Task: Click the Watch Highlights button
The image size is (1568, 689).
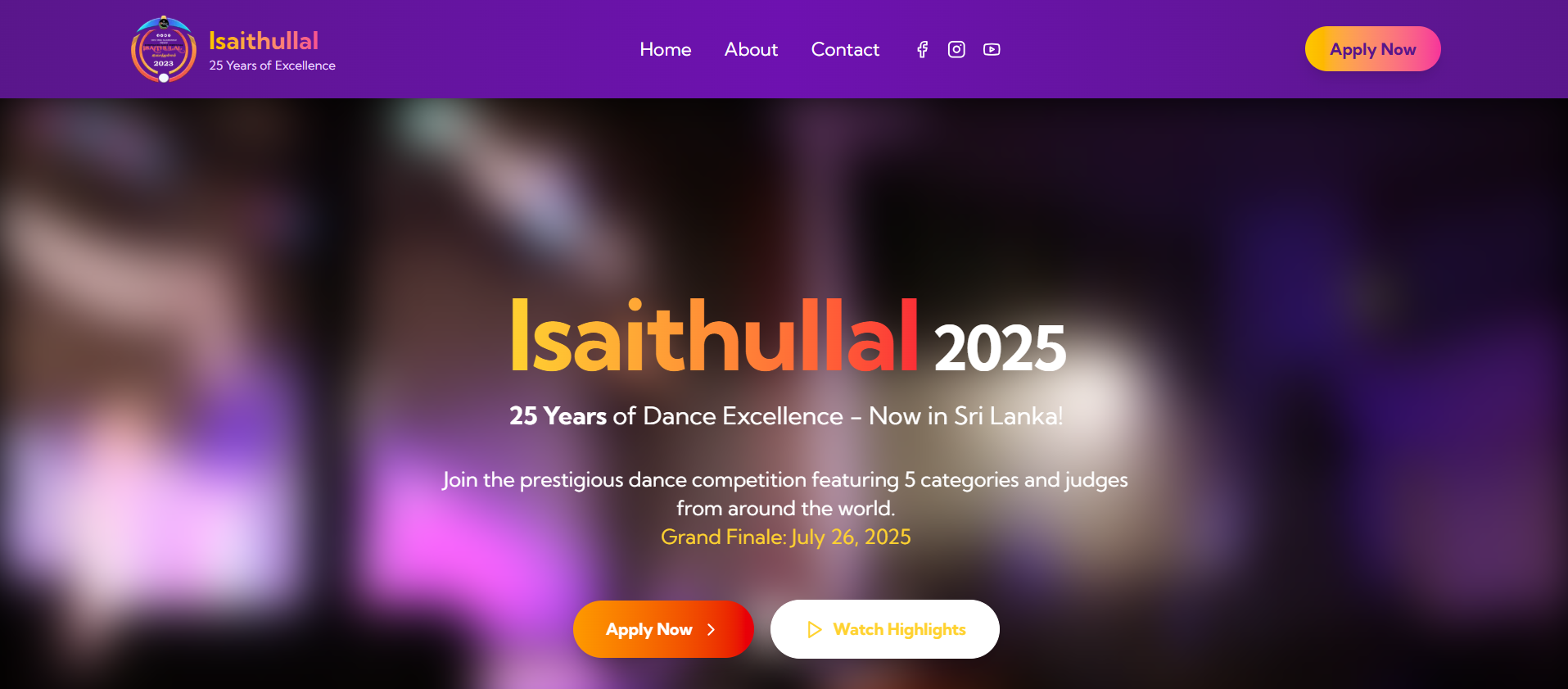Action: (x=885, y=629)
